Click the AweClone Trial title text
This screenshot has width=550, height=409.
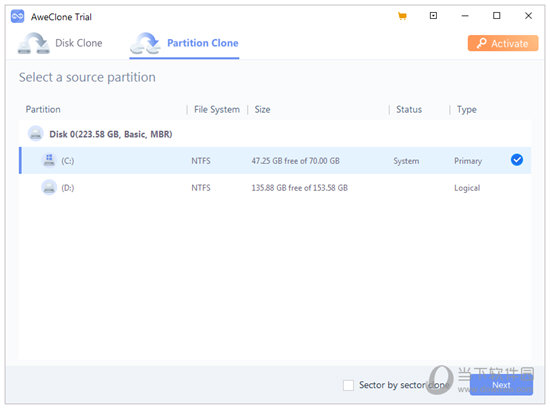tap(61, 17)
